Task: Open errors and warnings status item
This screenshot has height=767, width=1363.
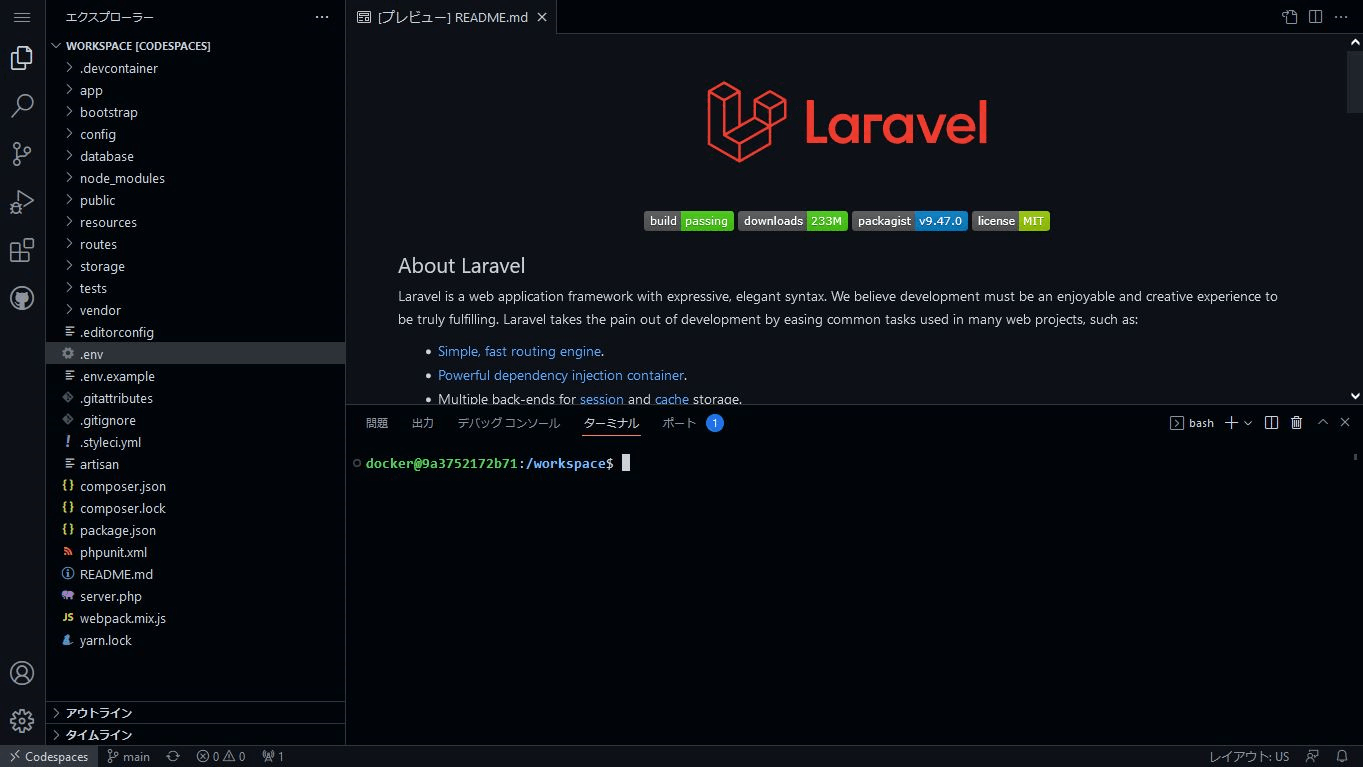Action: pos(221,756)
